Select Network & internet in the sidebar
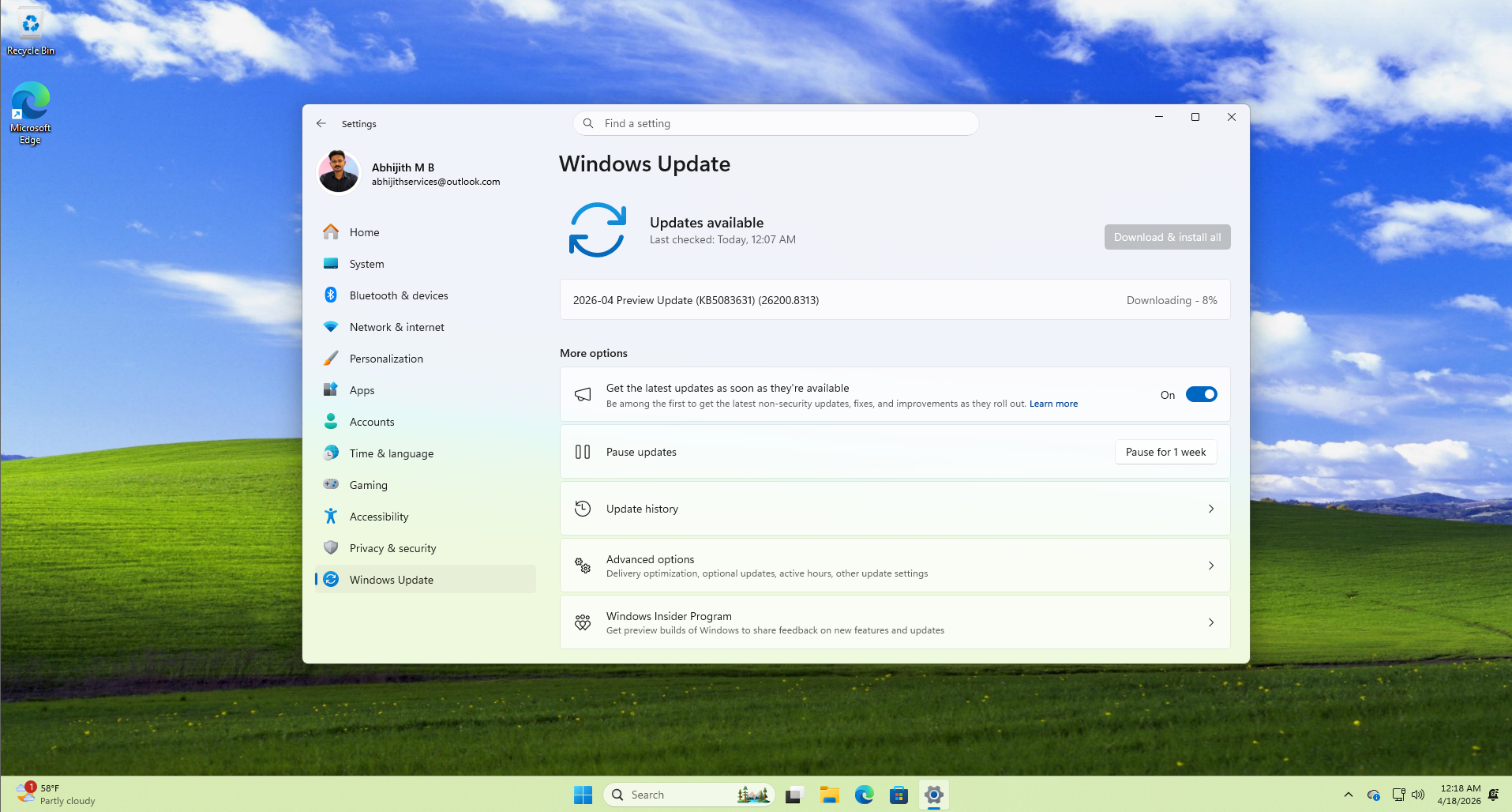 [x=396, y=326]
